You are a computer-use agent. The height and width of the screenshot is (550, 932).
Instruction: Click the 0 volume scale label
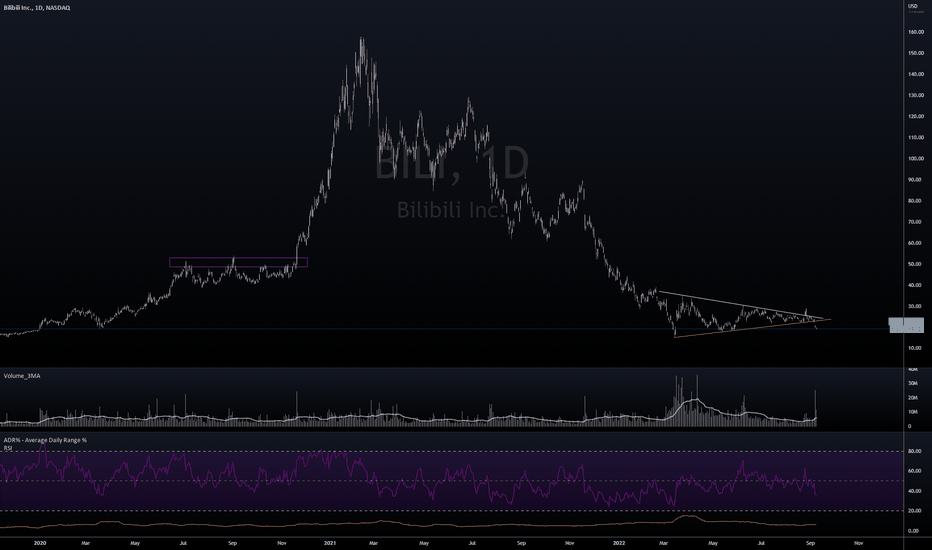[909, 426]
